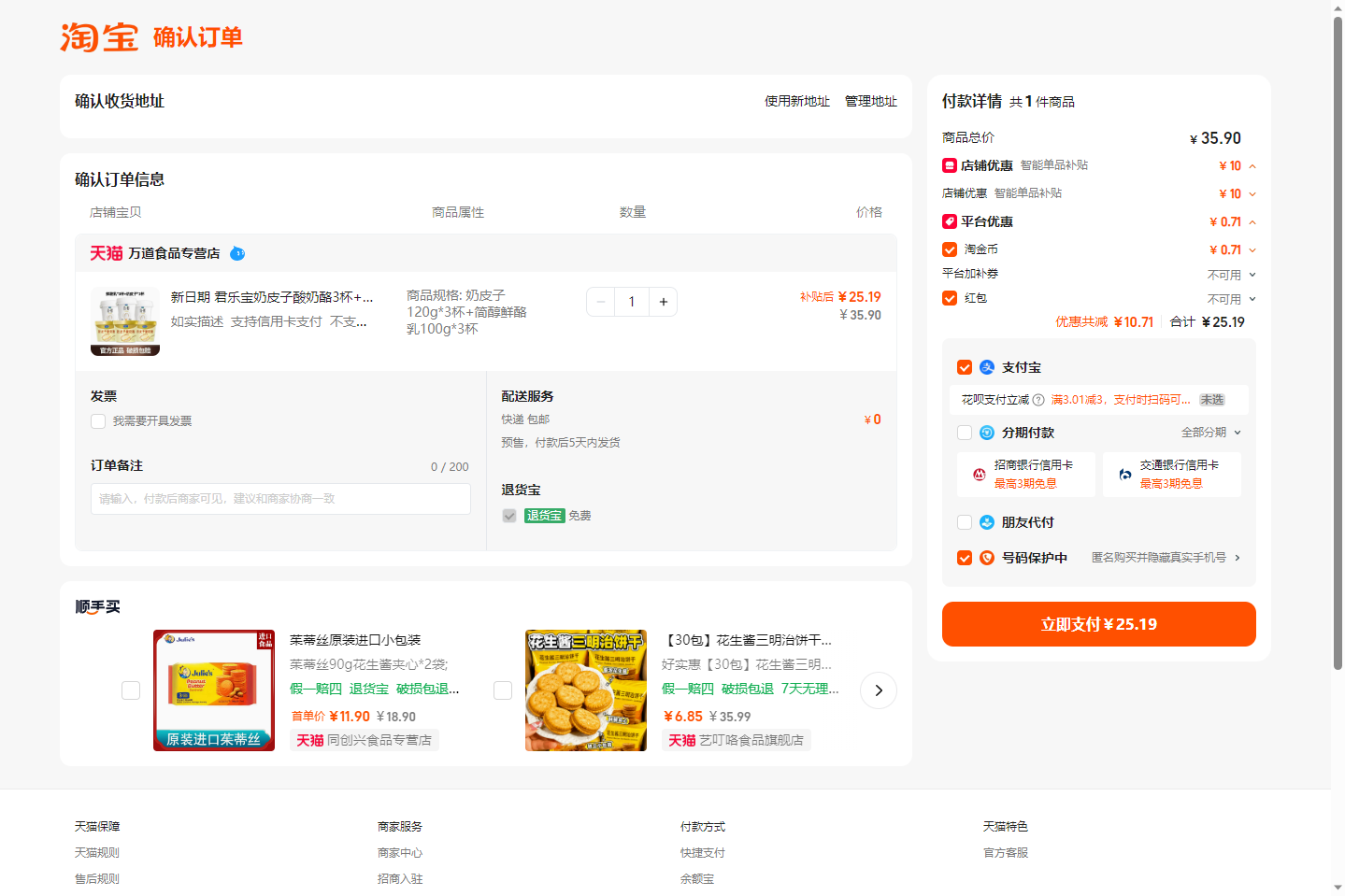Click the Tmall logo beside 艺叮咯食品旗舰店
The width and height of the screenshot is (1345, 896).
pyautogui.click(x=682, y=740)
